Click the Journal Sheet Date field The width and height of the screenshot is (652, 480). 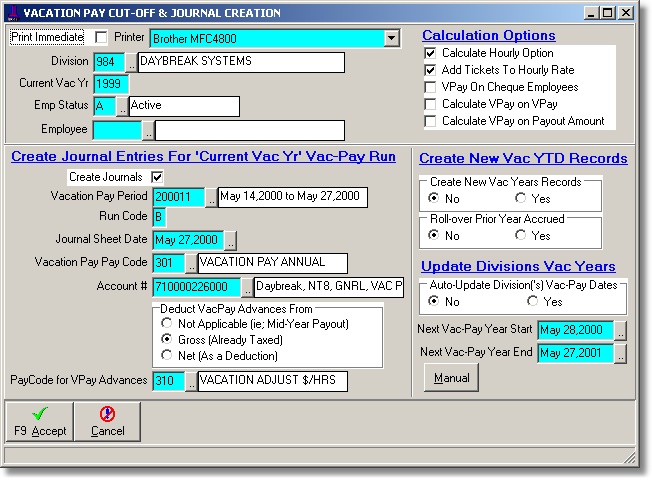point(188,240)
